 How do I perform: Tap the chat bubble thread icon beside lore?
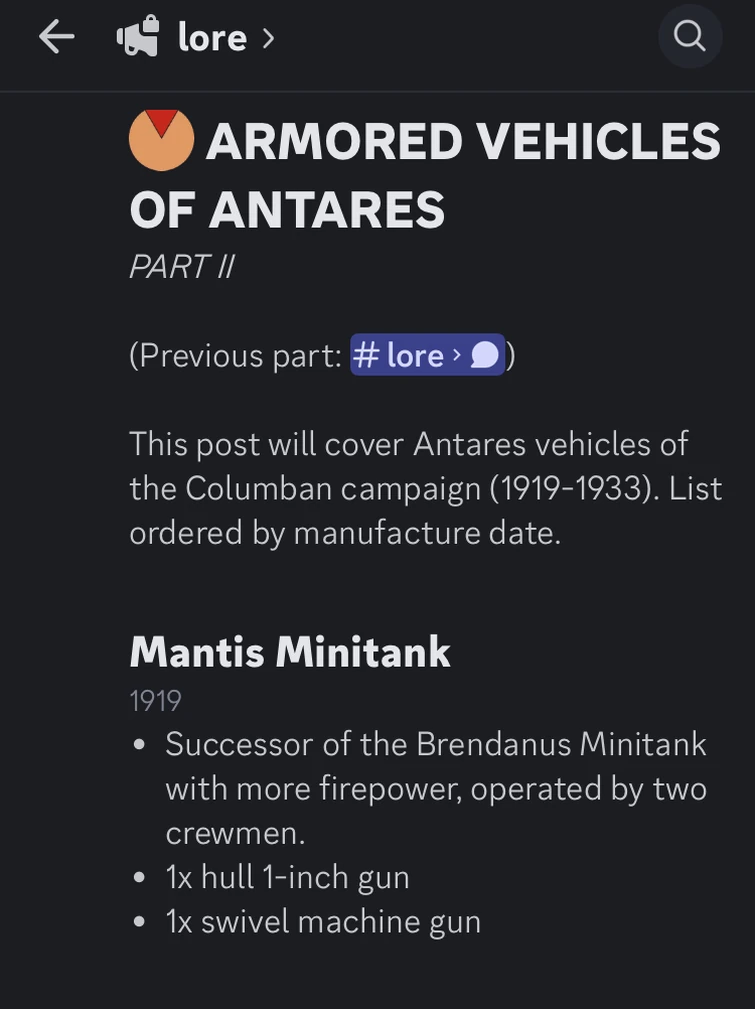(482, 355)
